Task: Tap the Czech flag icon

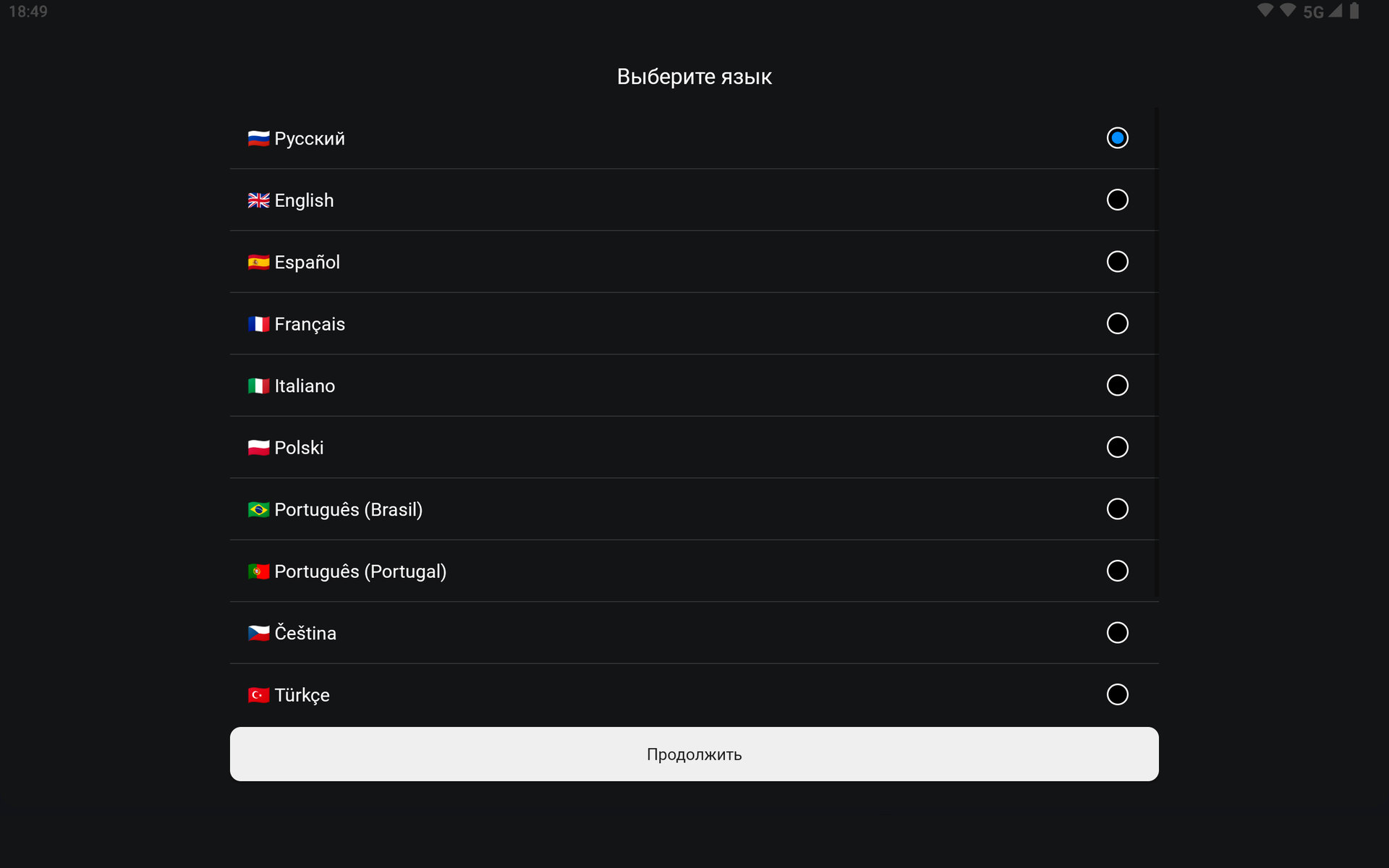Action: tap(258, 633)
